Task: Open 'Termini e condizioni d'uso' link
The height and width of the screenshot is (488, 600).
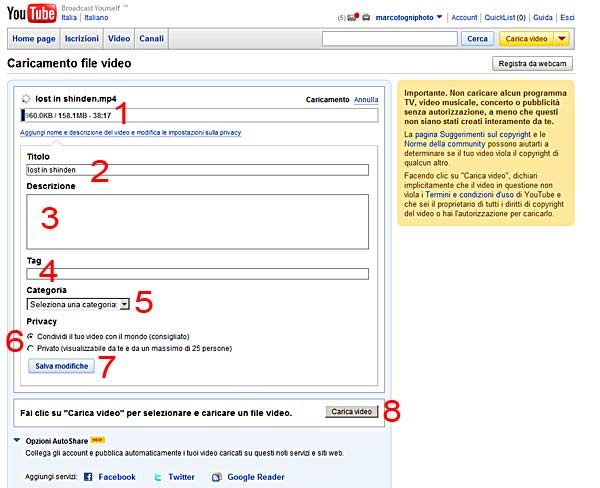Action: 470,194
